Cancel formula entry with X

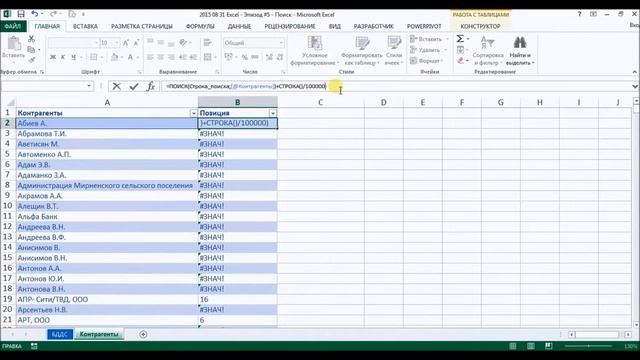(x=117, y=86)
